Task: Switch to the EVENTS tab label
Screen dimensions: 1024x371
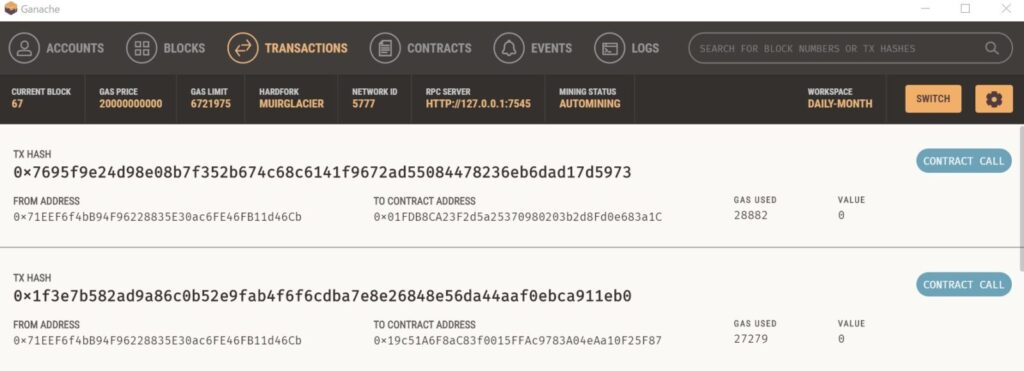Action: point(551,48)
